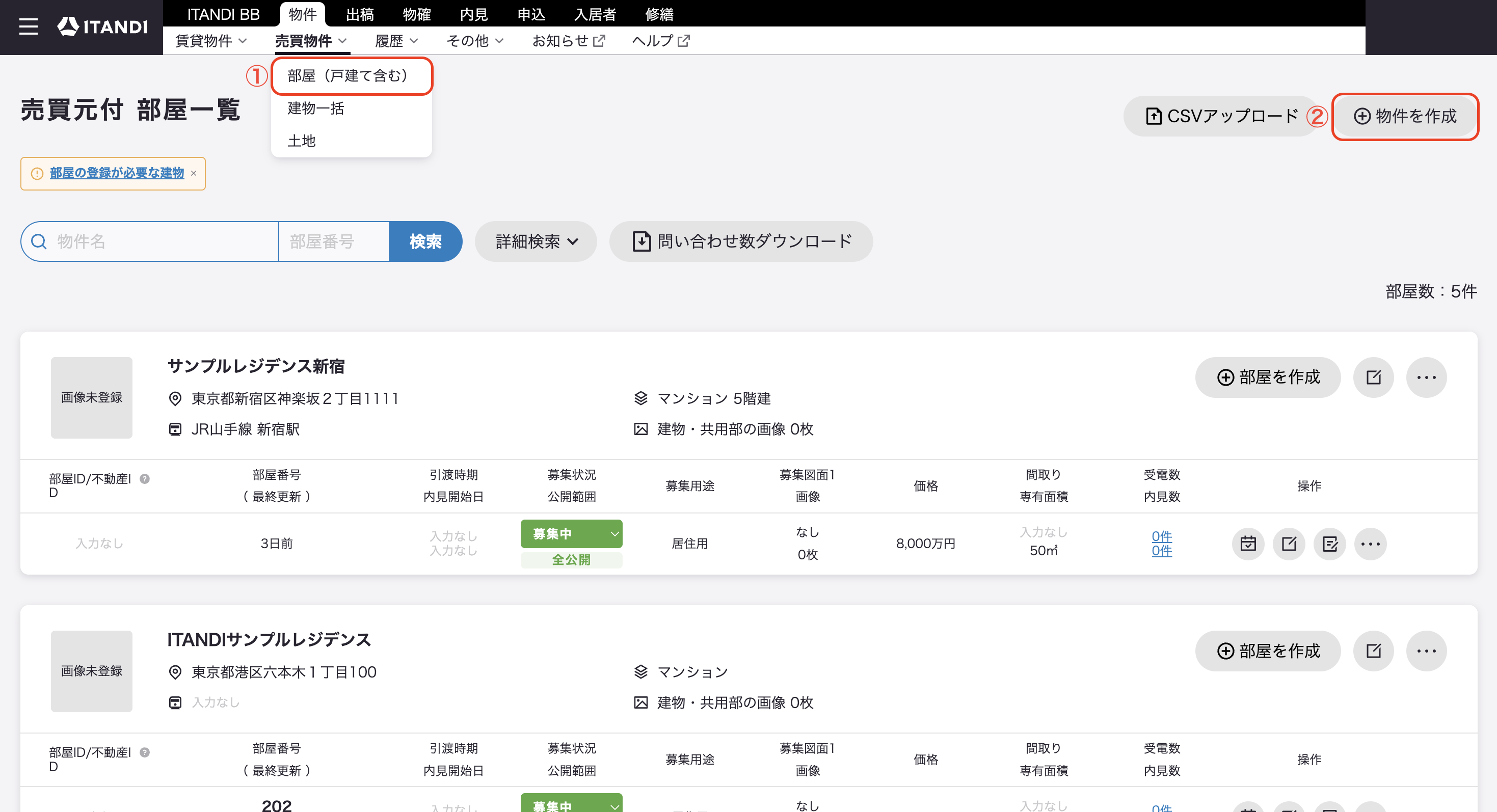Expand 詳細検索 advanced search
The height and width of the screenshot is (812, 1497).
click(536, 241)
